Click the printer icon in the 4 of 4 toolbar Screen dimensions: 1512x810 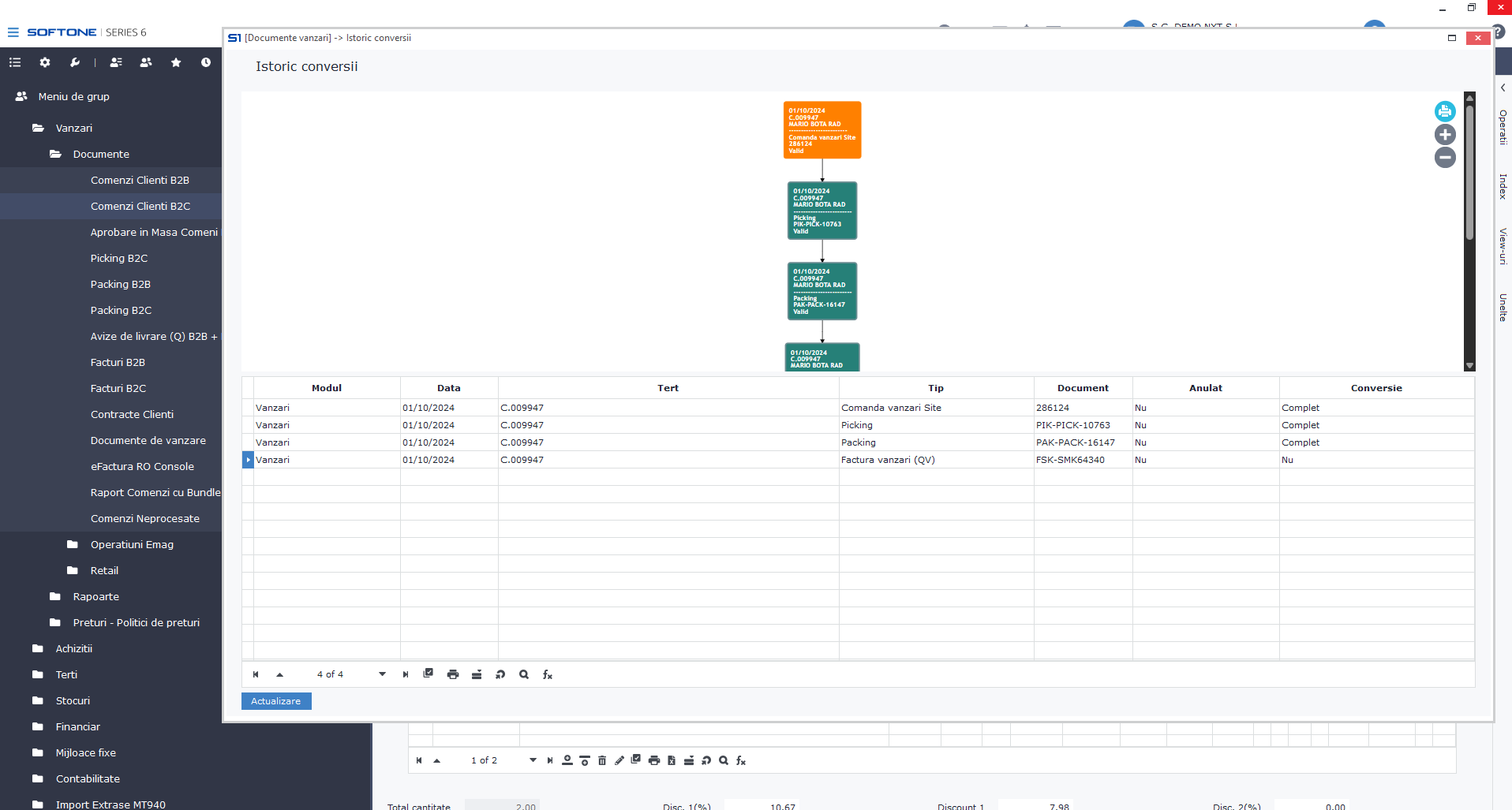coord(453,674)
